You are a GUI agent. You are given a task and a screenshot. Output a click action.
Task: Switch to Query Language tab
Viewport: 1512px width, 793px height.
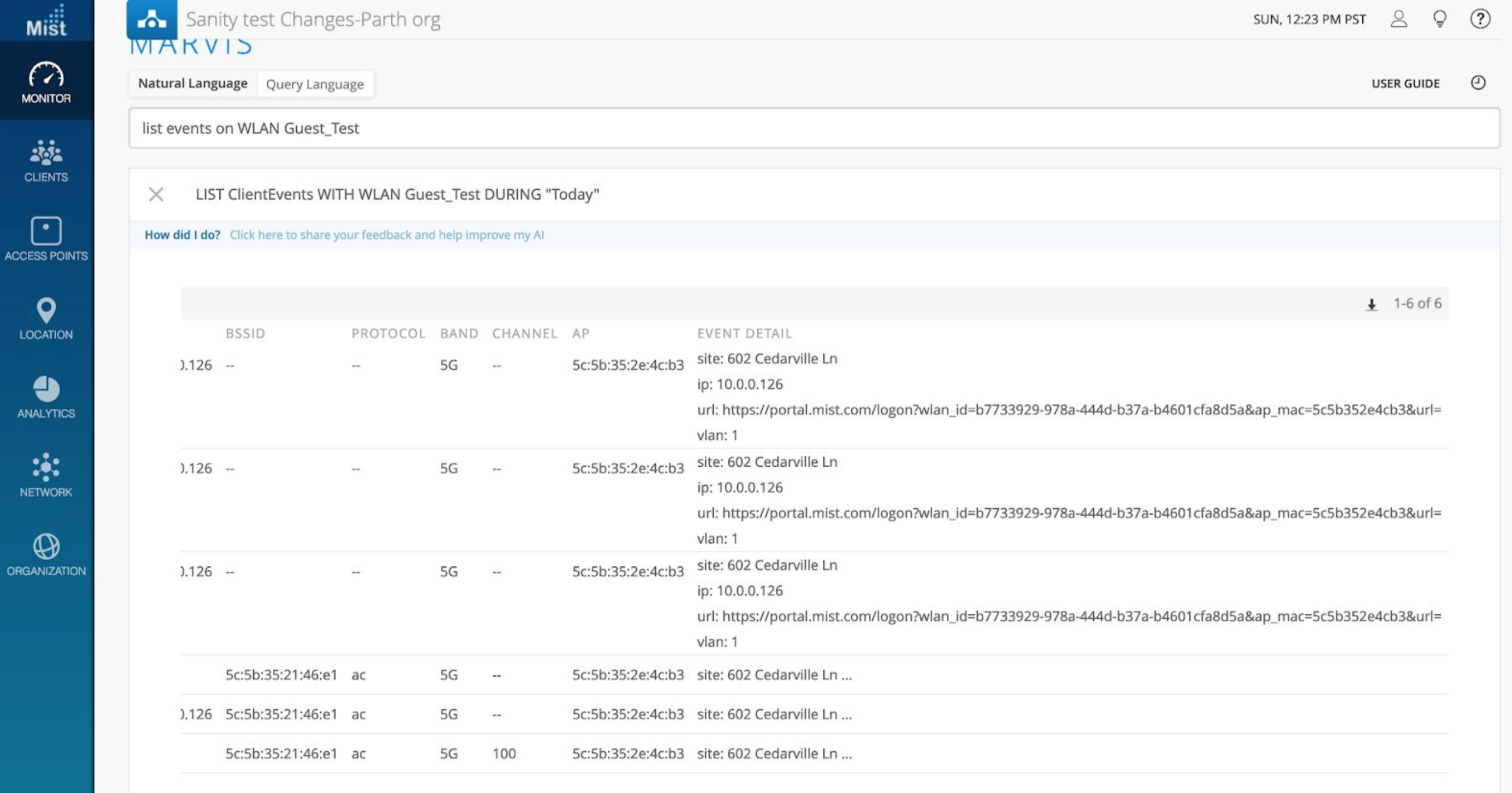315,84
